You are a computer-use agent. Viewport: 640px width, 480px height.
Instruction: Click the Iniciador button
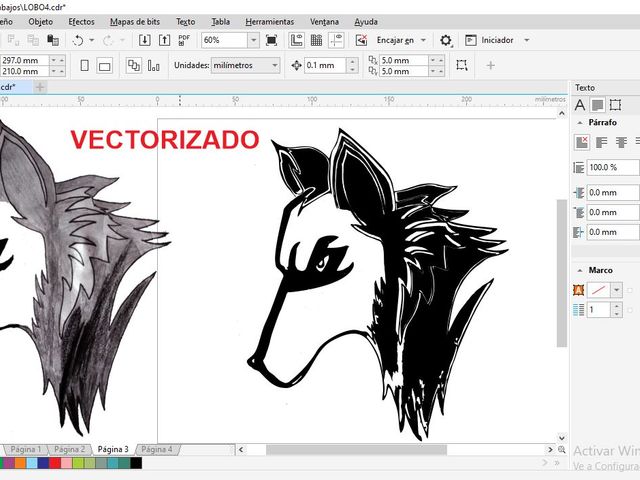497,40
